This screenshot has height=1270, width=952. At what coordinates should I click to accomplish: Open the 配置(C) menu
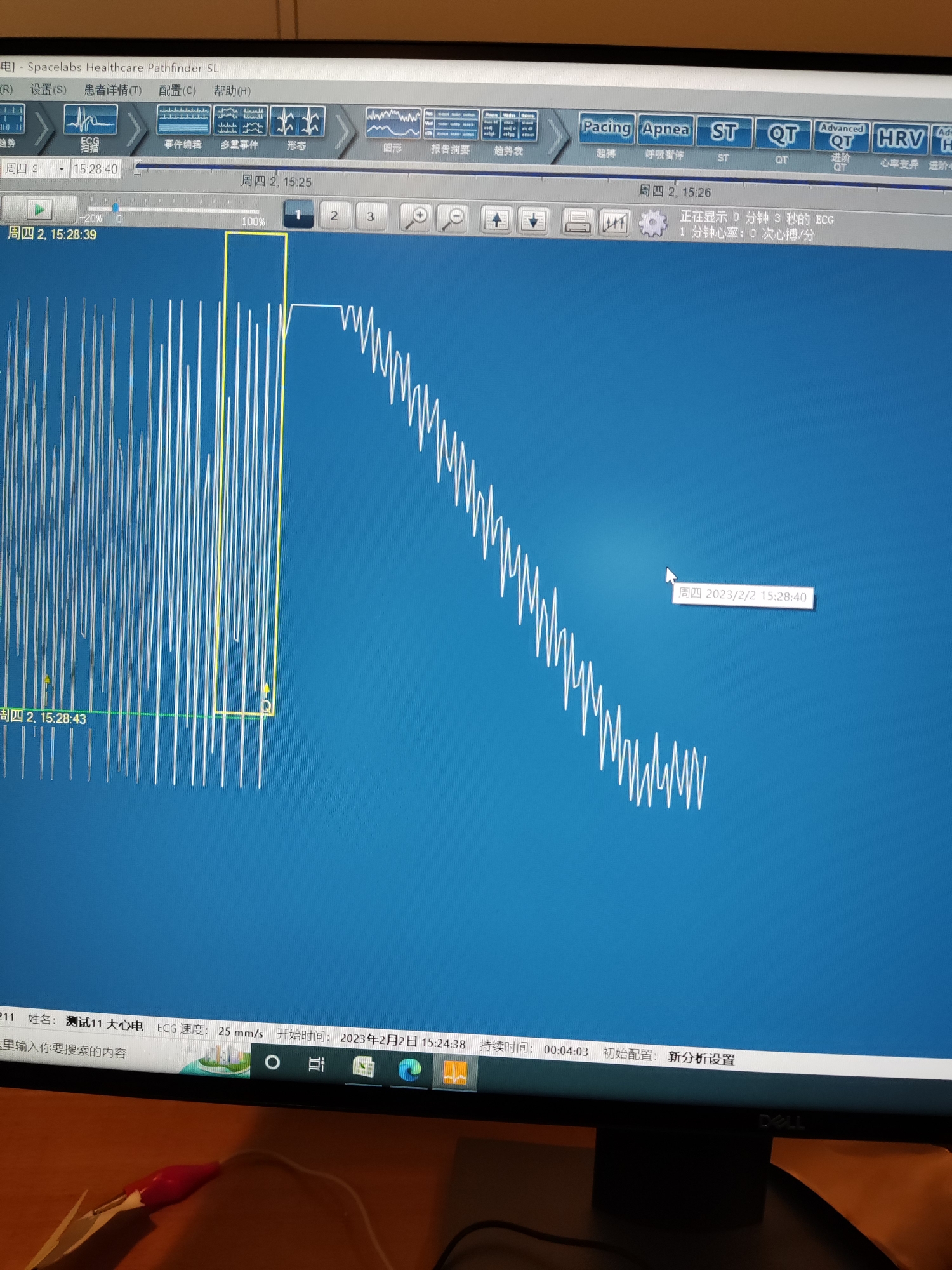pos(177,91)
